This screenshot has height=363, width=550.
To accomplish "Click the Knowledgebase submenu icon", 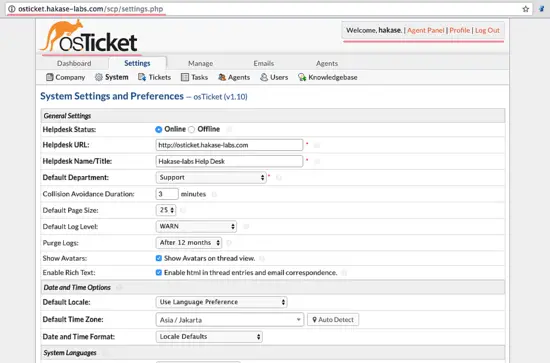I will 302,77.
